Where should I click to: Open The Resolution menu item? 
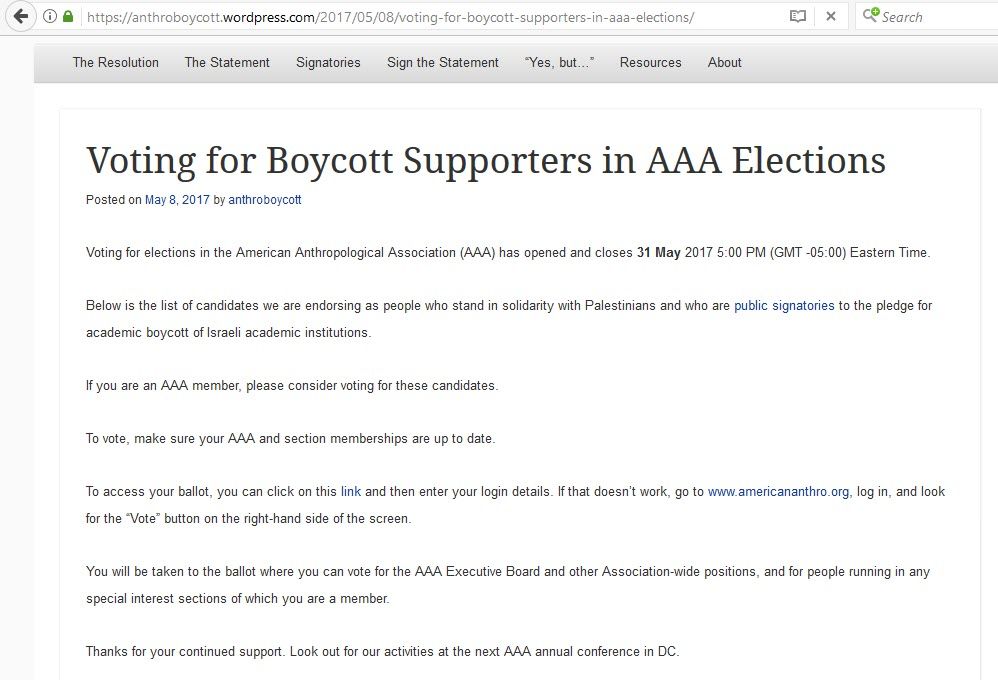click(x=115, y=62)
